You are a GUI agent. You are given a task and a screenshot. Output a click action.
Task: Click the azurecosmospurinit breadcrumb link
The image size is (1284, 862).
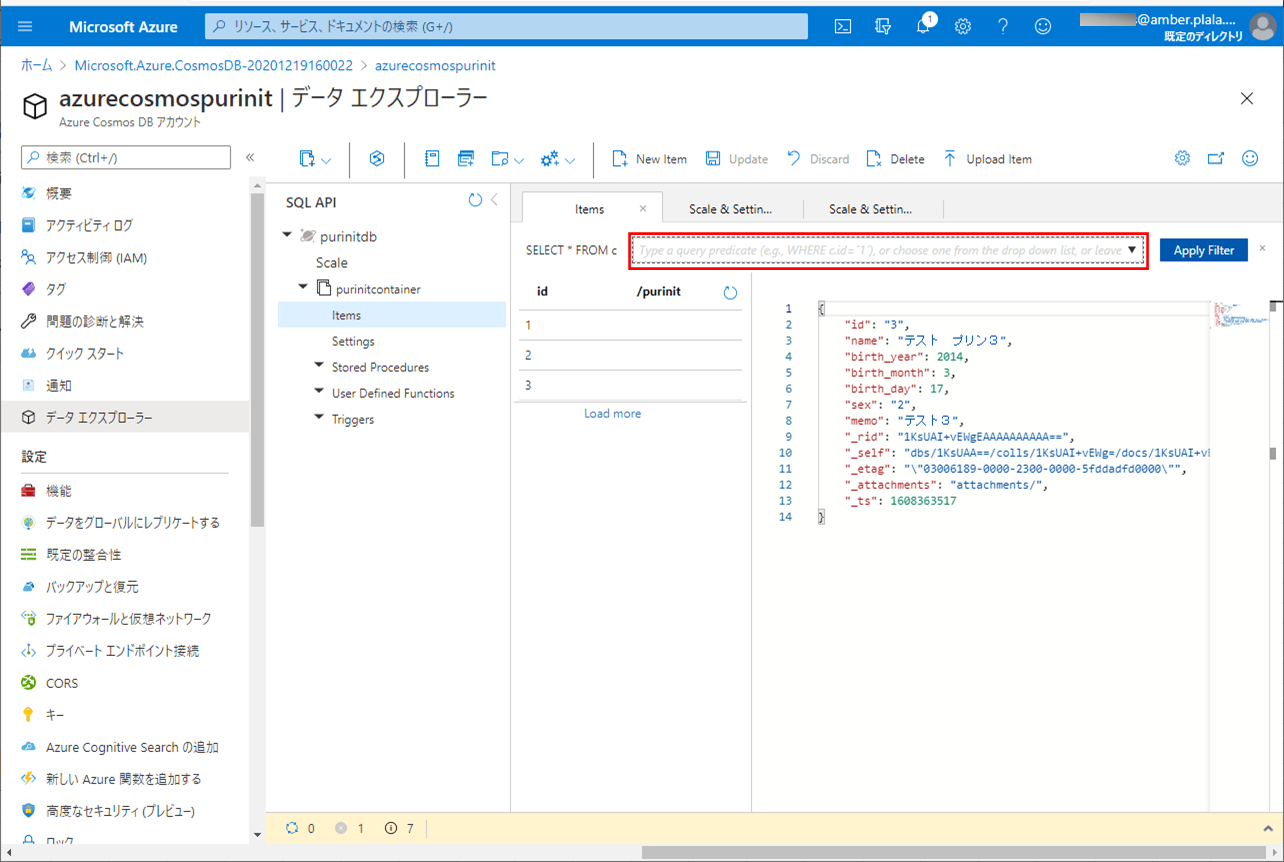point(435,65)
